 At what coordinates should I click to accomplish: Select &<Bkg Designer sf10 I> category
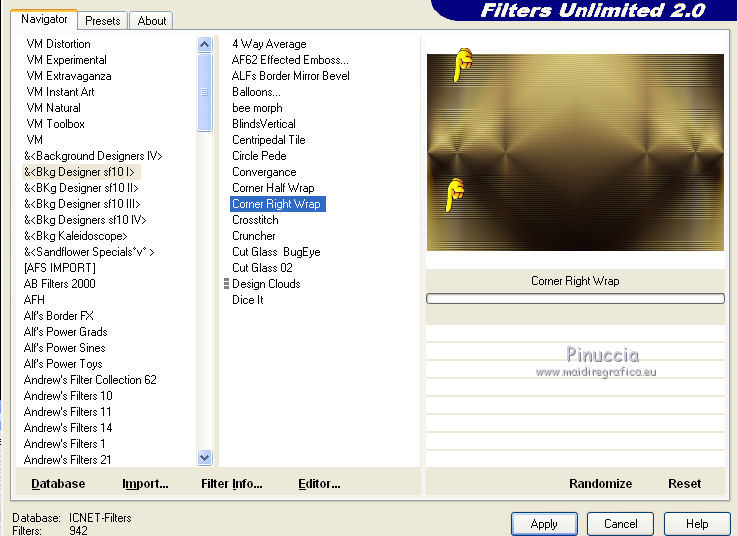pyautogui.click(x=80, y=172)
